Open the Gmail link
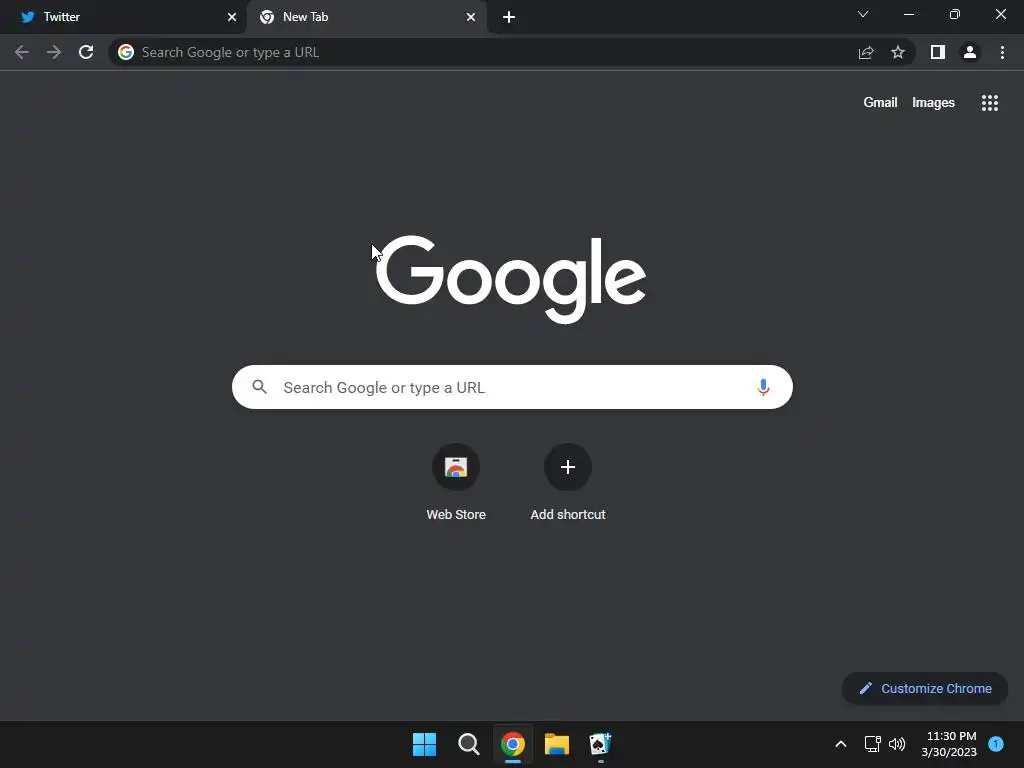 click(x=880, y=103)
